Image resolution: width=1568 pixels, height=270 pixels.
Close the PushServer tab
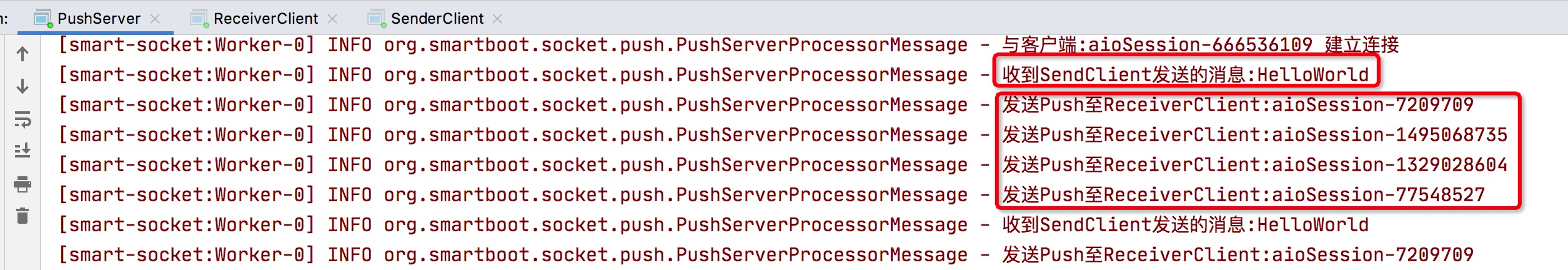[156, 19]
